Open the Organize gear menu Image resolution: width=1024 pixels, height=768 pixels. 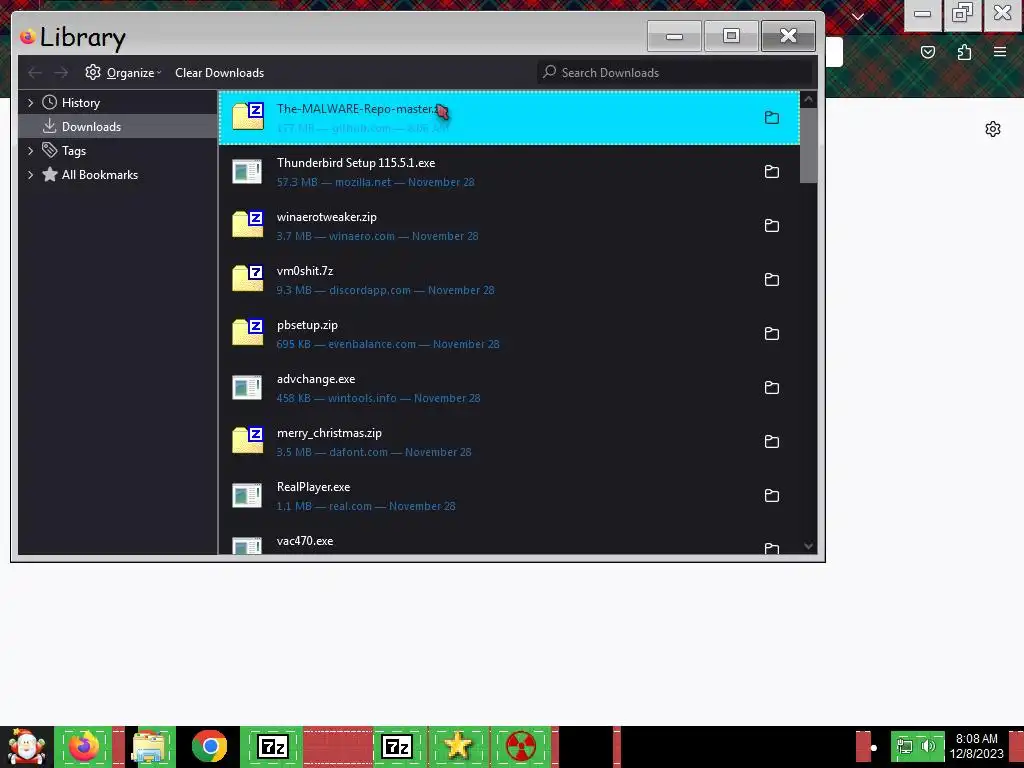[x=122, y=72]
